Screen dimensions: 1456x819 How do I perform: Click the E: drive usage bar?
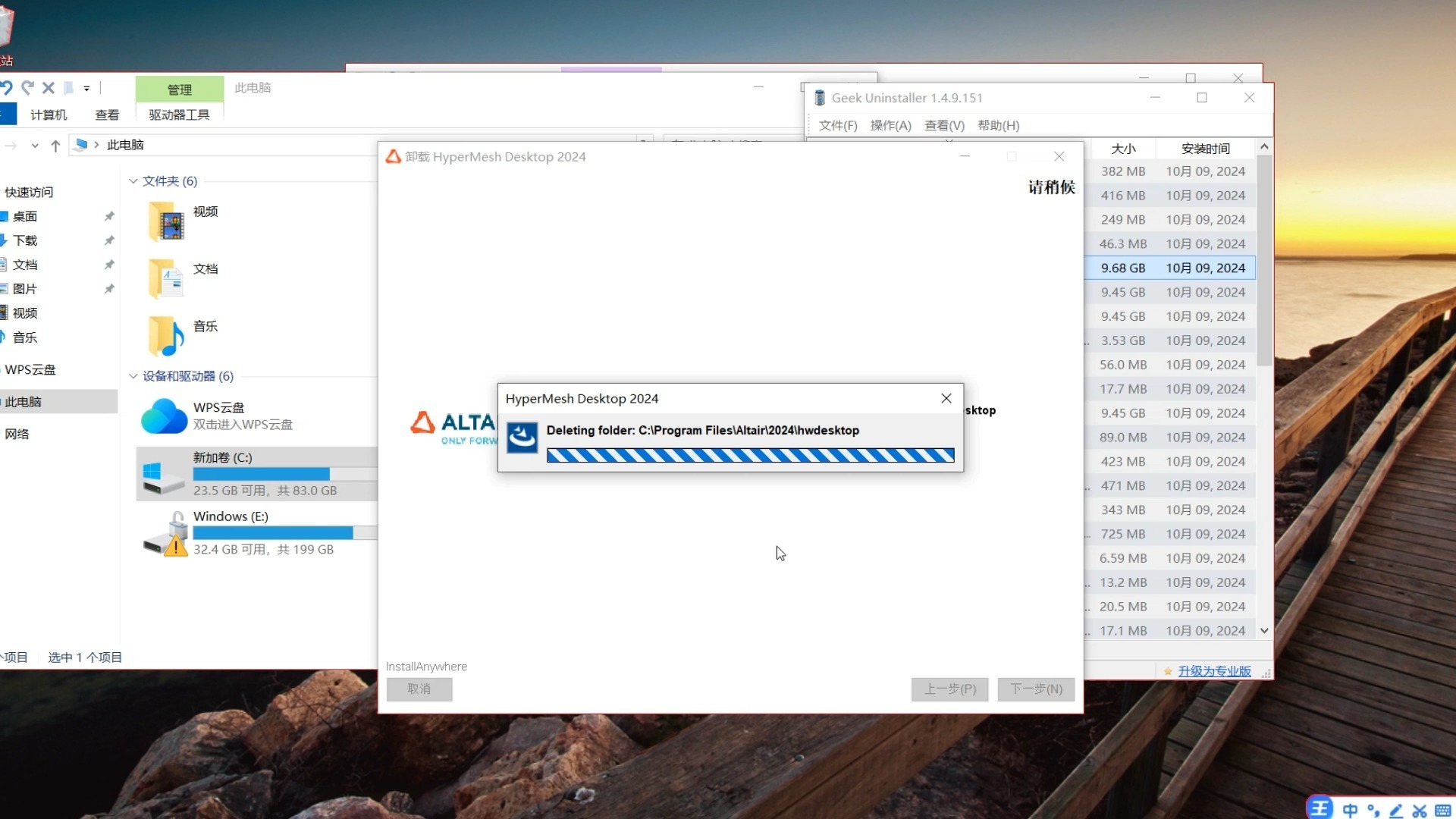click(x=285, y=532)
